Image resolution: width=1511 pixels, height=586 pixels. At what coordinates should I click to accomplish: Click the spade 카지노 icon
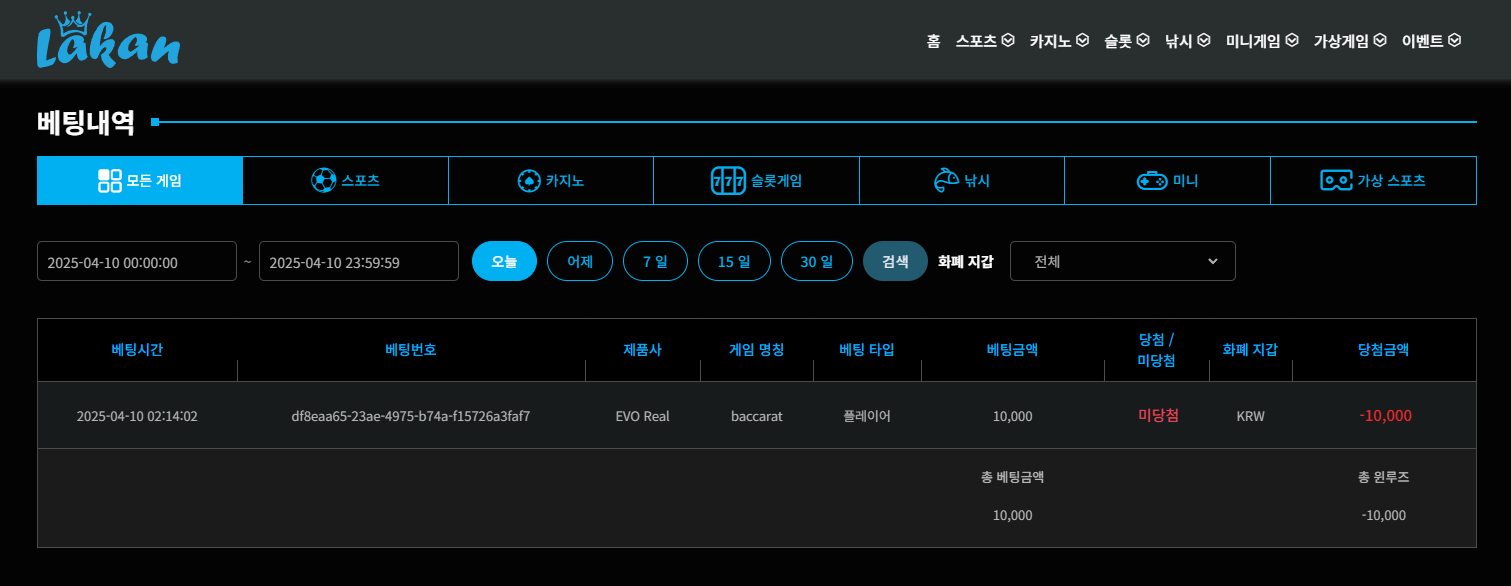click(x=528, y=181)
